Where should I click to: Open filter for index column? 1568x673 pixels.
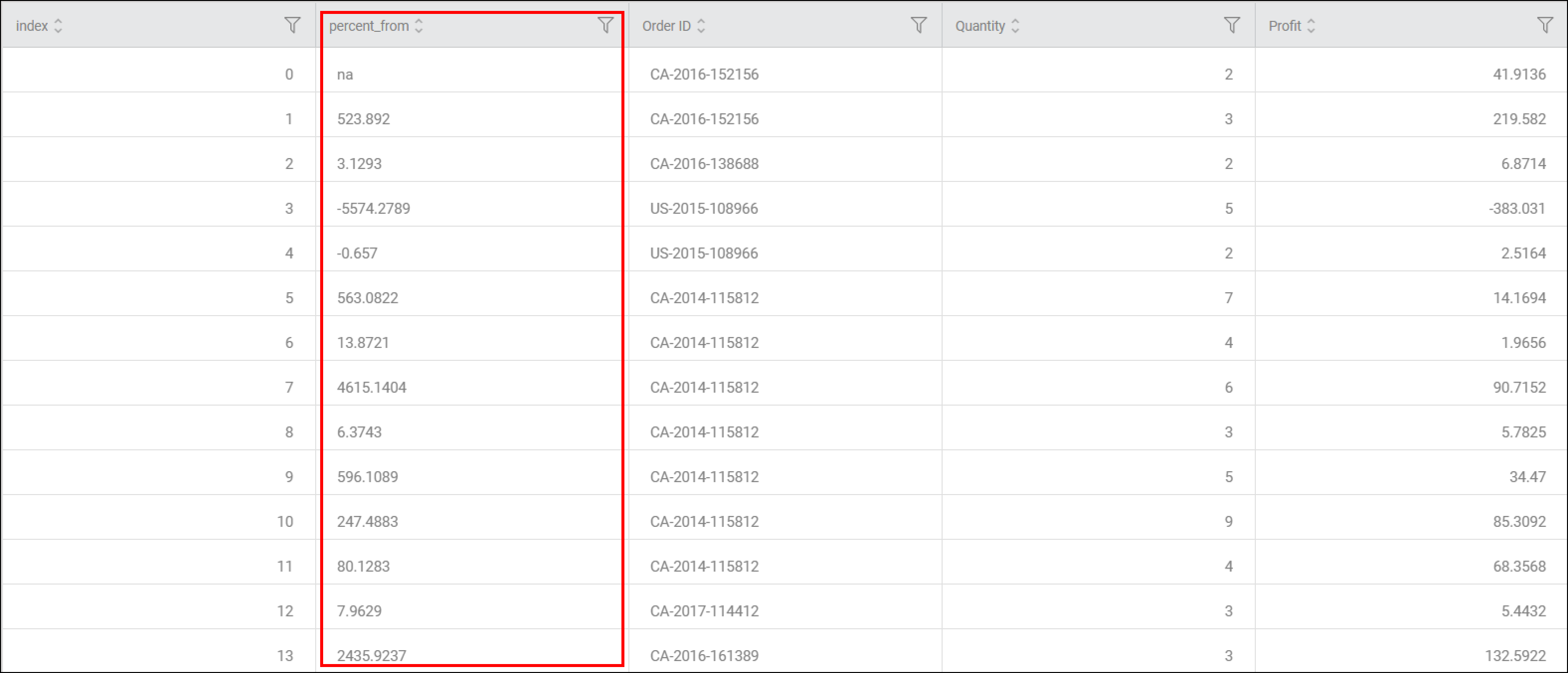point(292,25)
